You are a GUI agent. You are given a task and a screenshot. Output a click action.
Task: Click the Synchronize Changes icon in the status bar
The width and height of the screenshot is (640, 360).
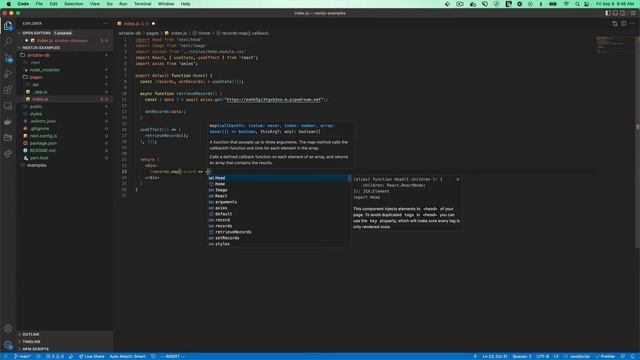[x=38, y=356]
